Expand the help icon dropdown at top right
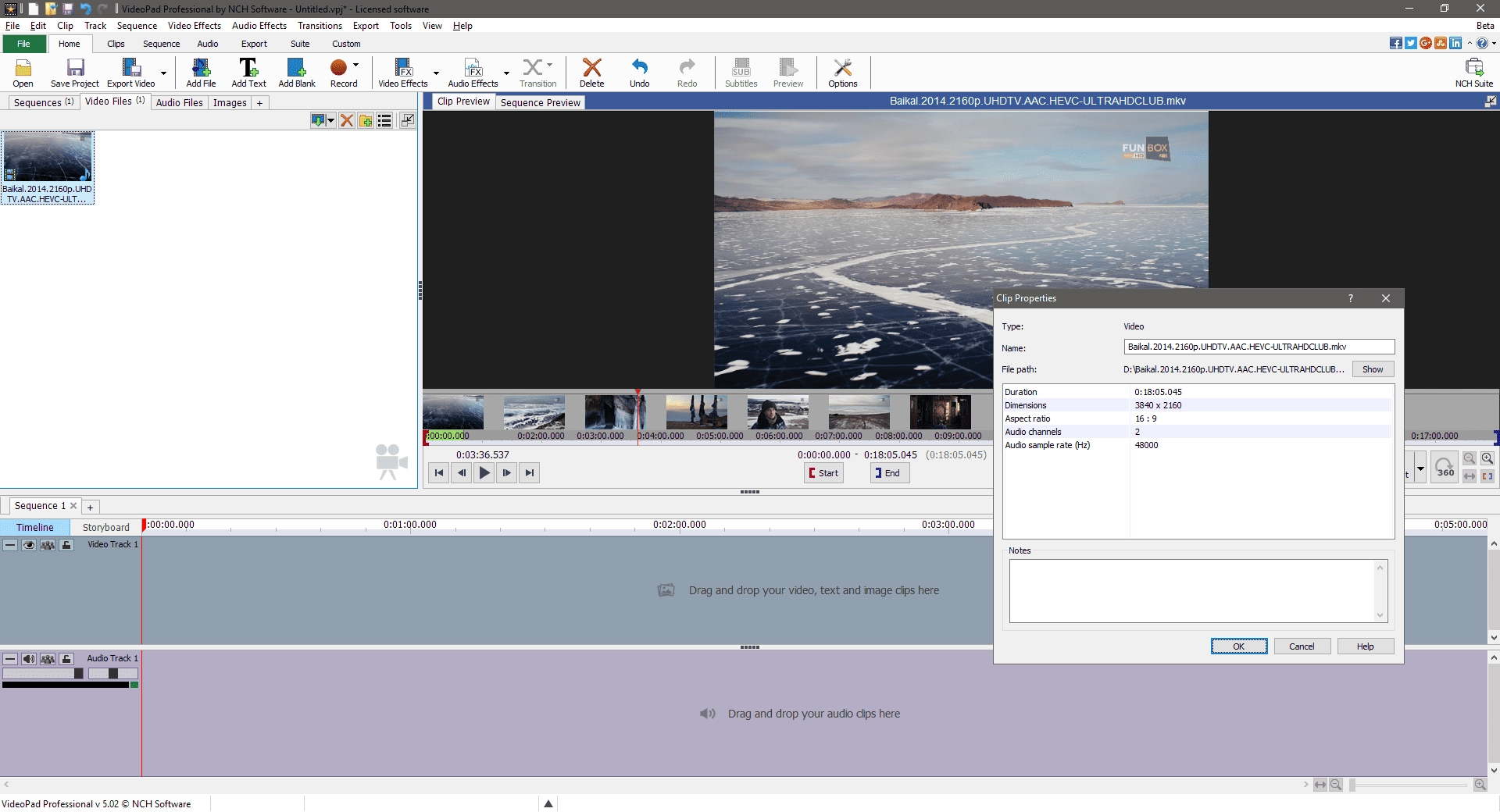 [x=1494, y=43]
